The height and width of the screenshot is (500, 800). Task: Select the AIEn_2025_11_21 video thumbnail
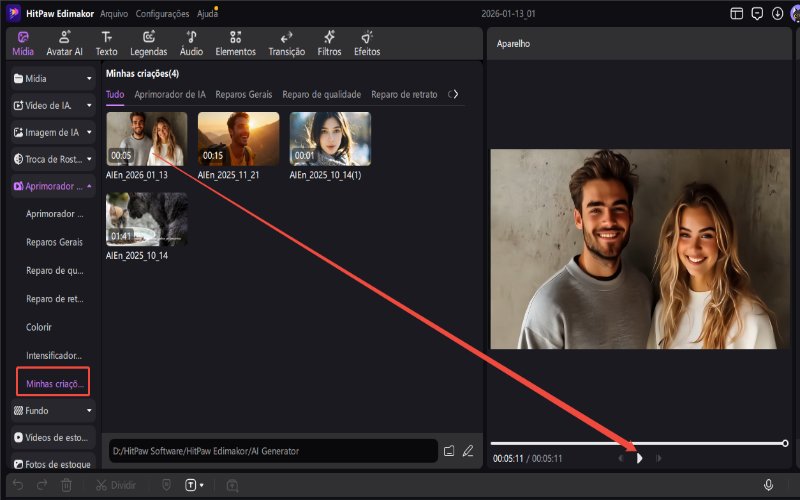click(238, 138)
